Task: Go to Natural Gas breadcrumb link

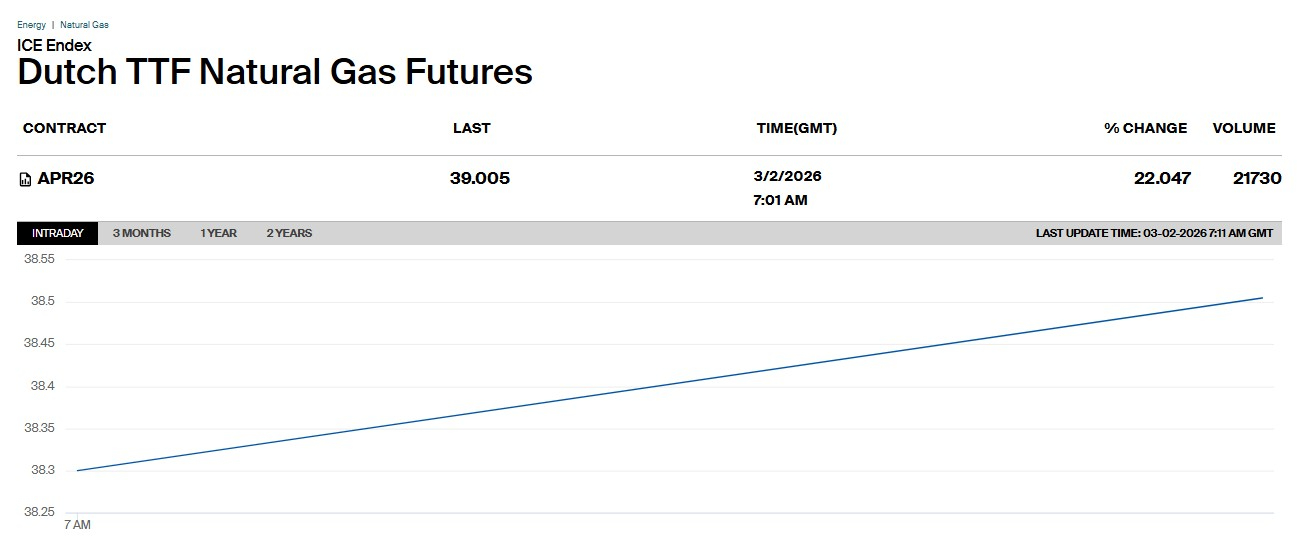Action: pos(84,24)
